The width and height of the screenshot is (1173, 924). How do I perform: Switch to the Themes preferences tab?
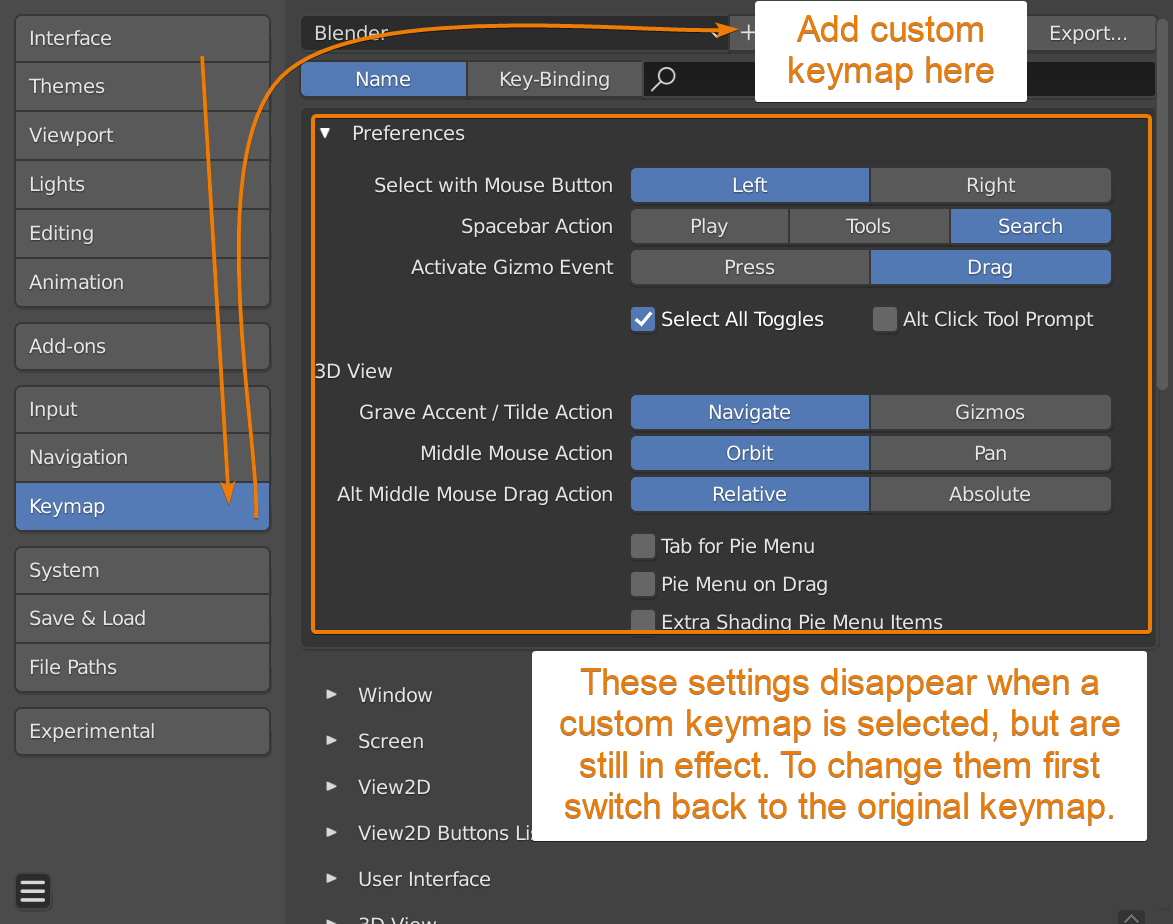pyautogui.click(x=142, y=86)
